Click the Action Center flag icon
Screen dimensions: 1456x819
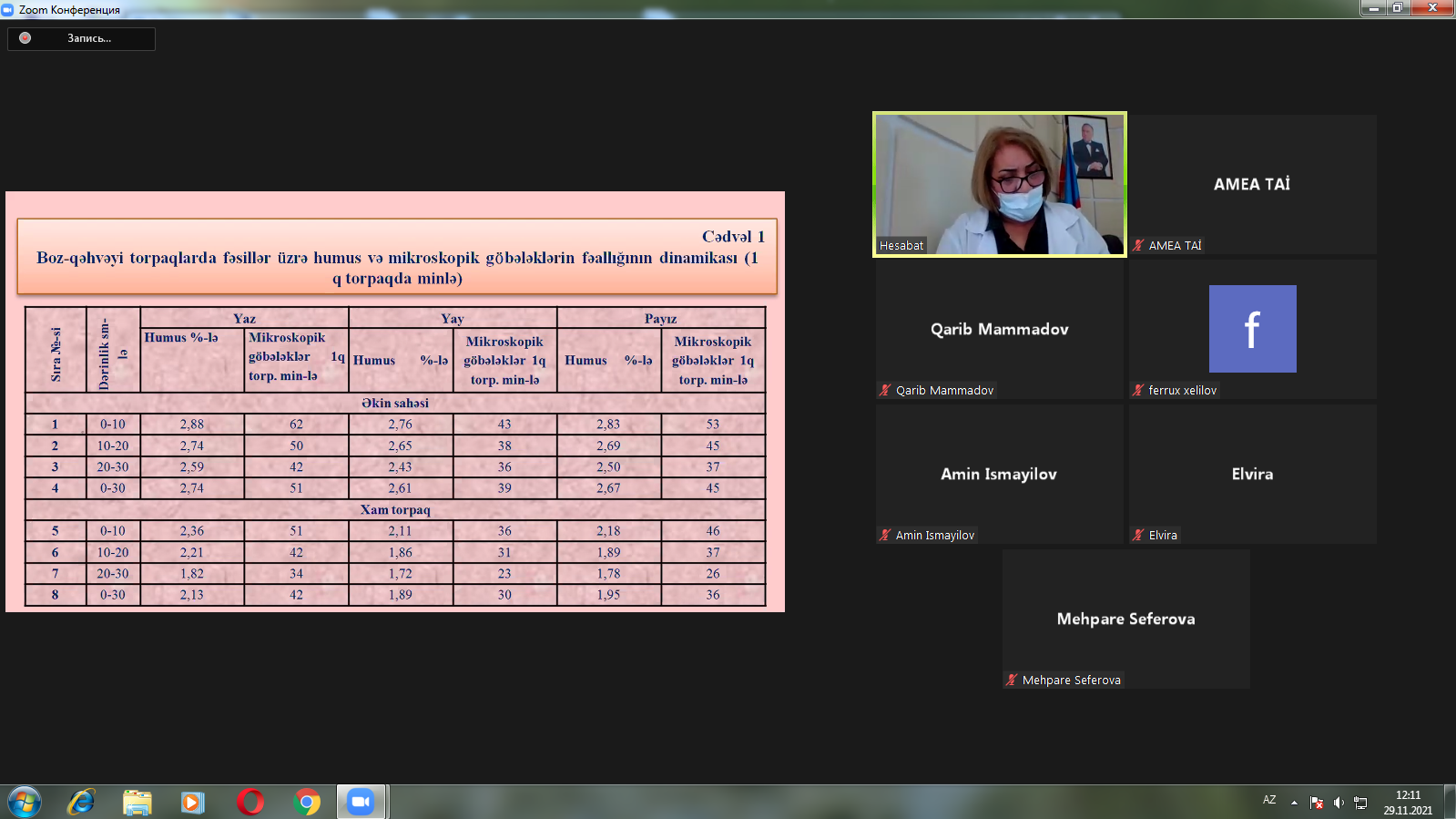(x=1317, y=803)
